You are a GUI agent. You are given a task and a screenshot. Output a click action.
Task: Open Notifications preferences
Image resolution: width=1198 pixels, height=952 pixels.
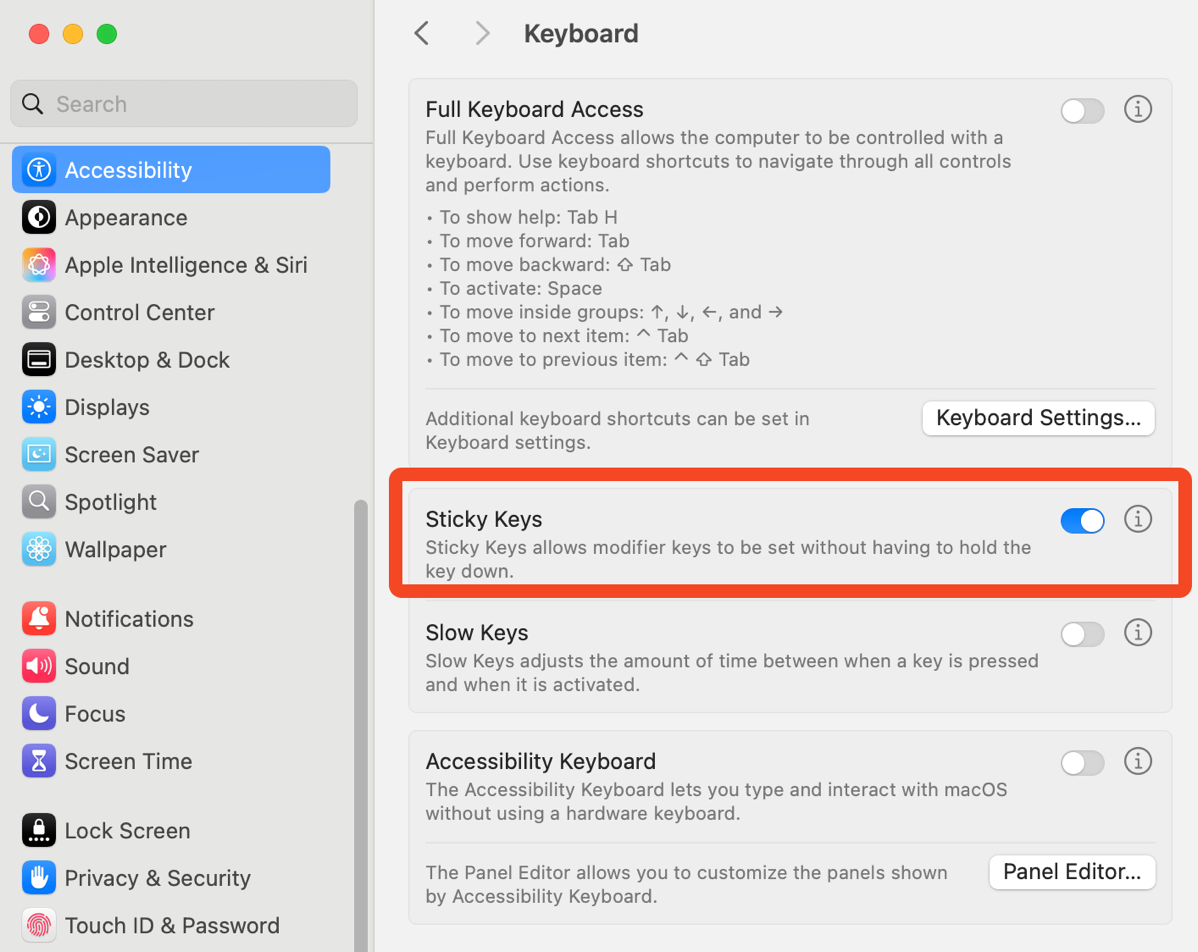pyautogui.click(x=129, y=618)
